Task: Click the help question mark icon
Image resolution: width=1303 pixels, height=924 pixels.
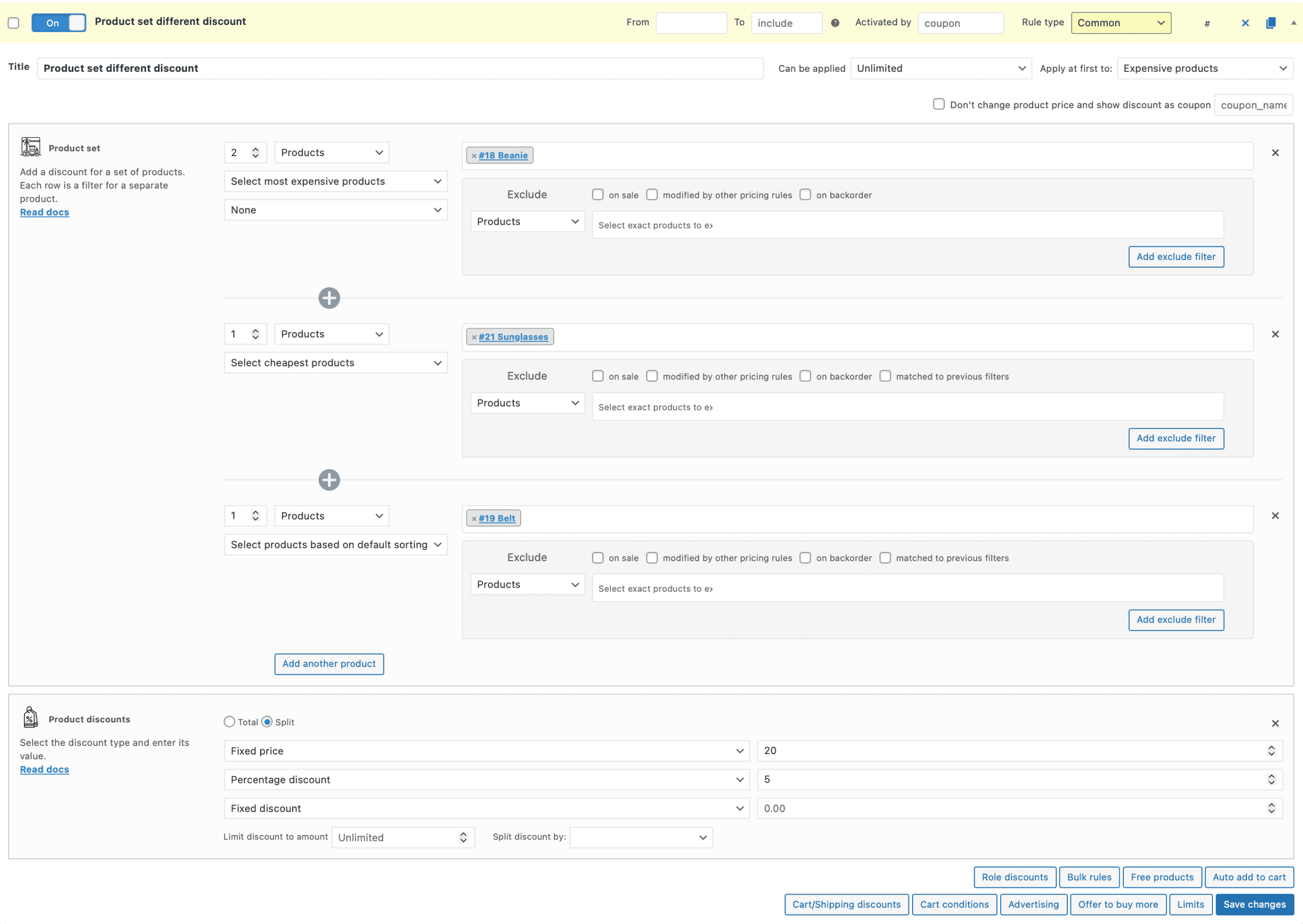Action: coord(835,23)
